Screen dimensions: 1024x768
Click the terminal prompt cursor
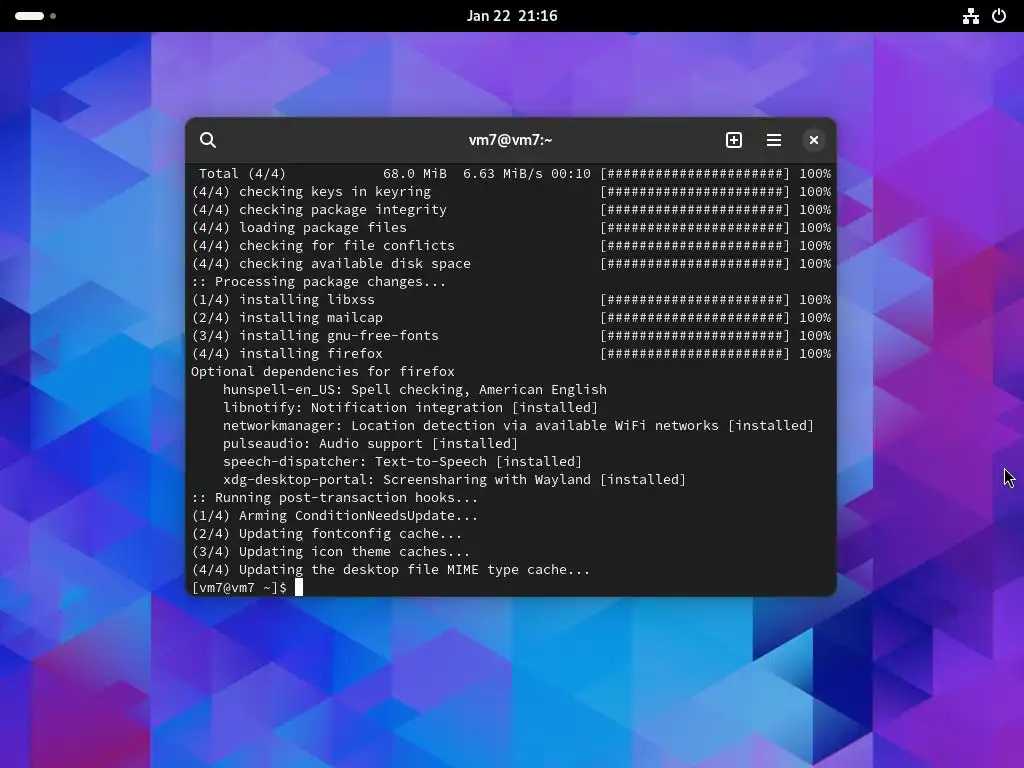click(298, 587)
